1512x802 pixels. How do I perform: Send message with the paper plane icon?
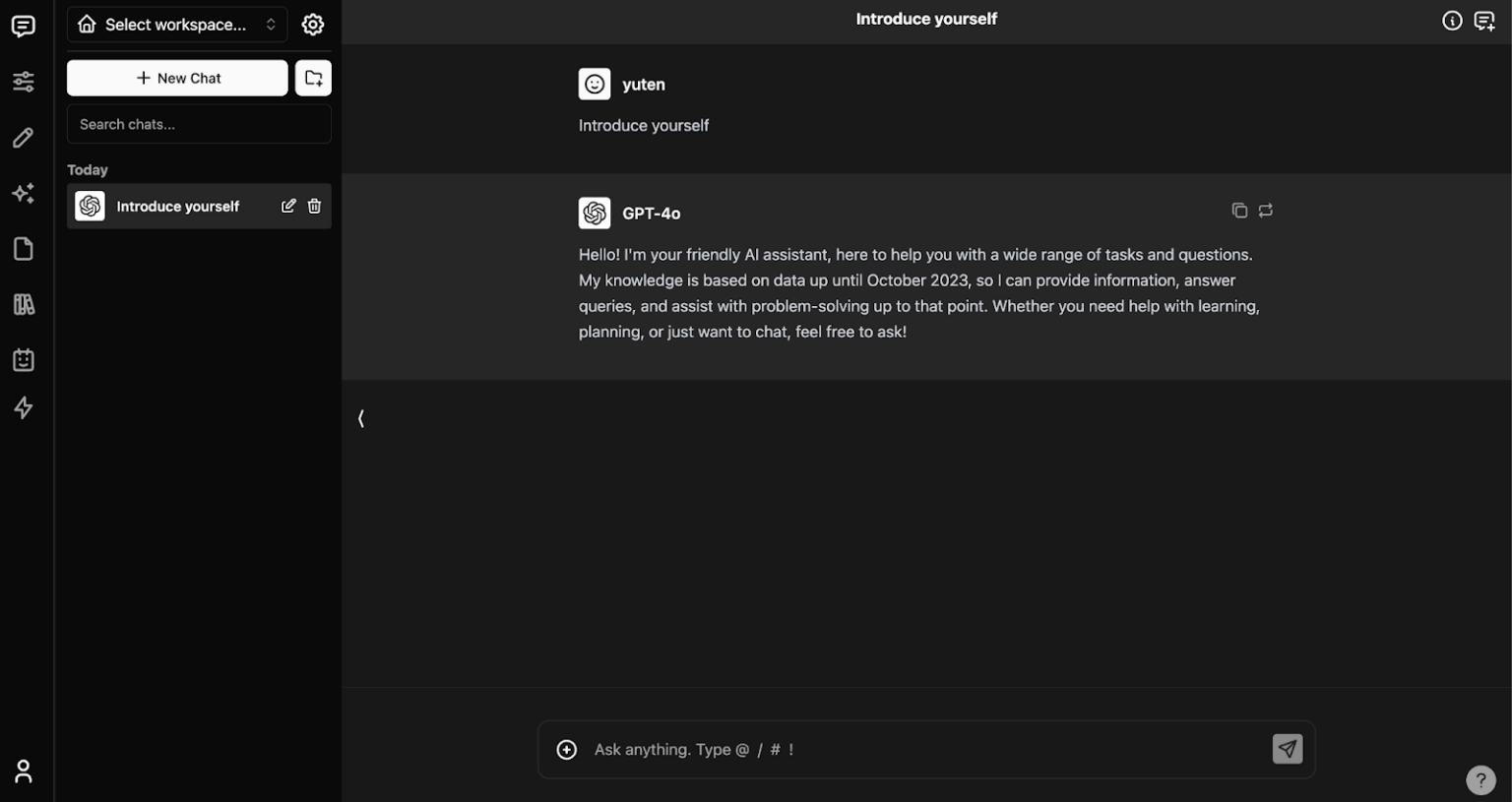(x=1288, y=749)
